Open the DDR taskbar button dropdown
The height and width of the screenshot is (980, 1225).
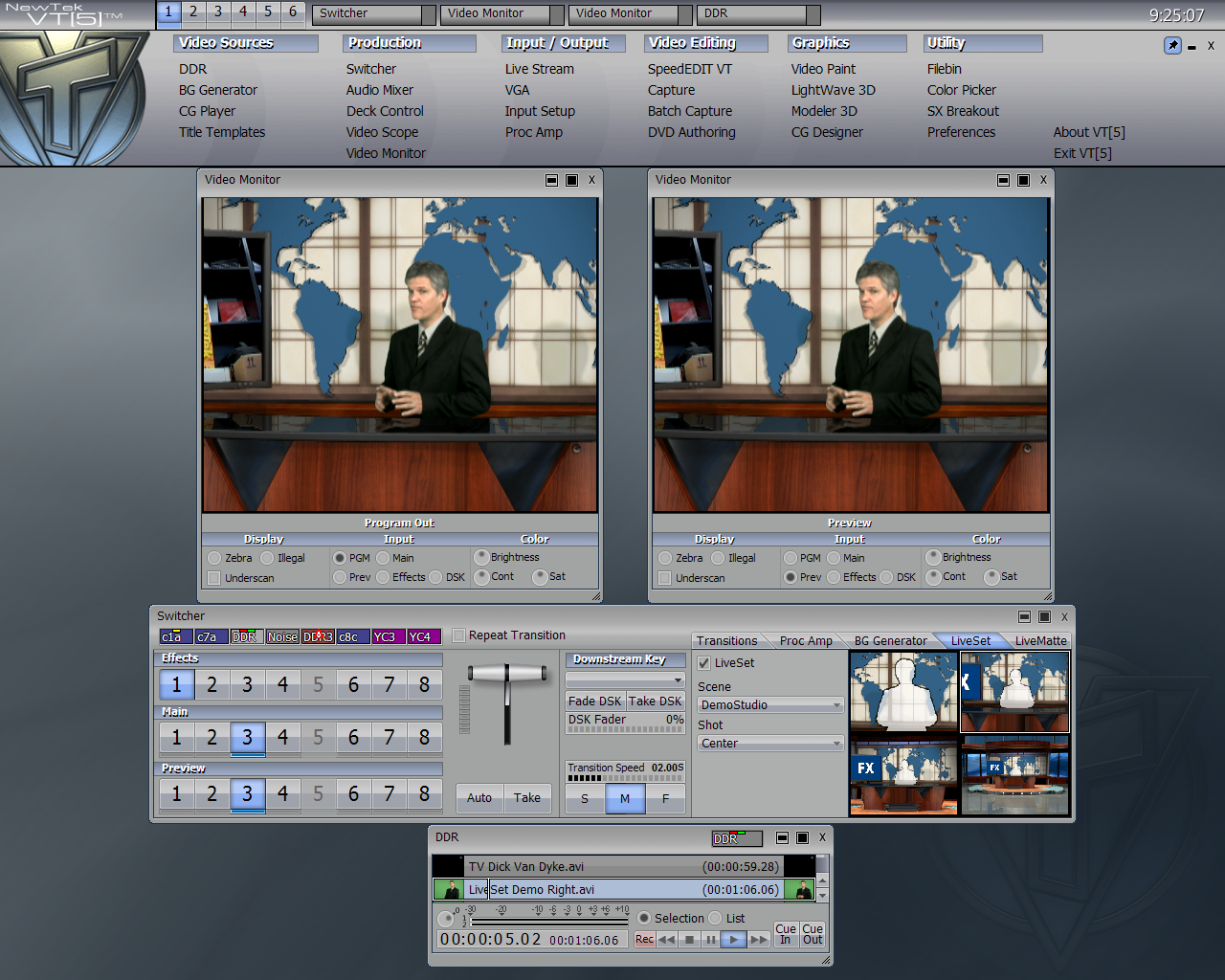[813, 14]
